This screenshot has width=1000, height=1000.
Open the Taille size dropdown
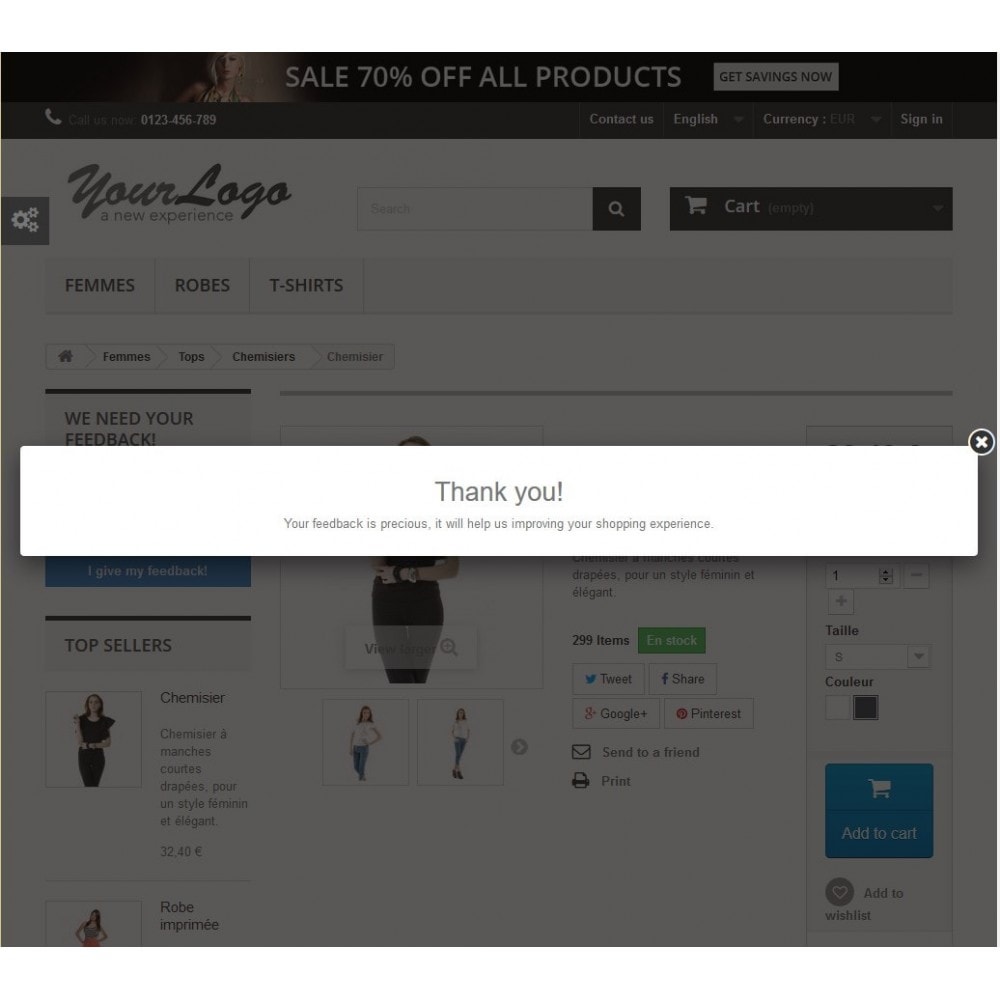click(x=878, y=656)
